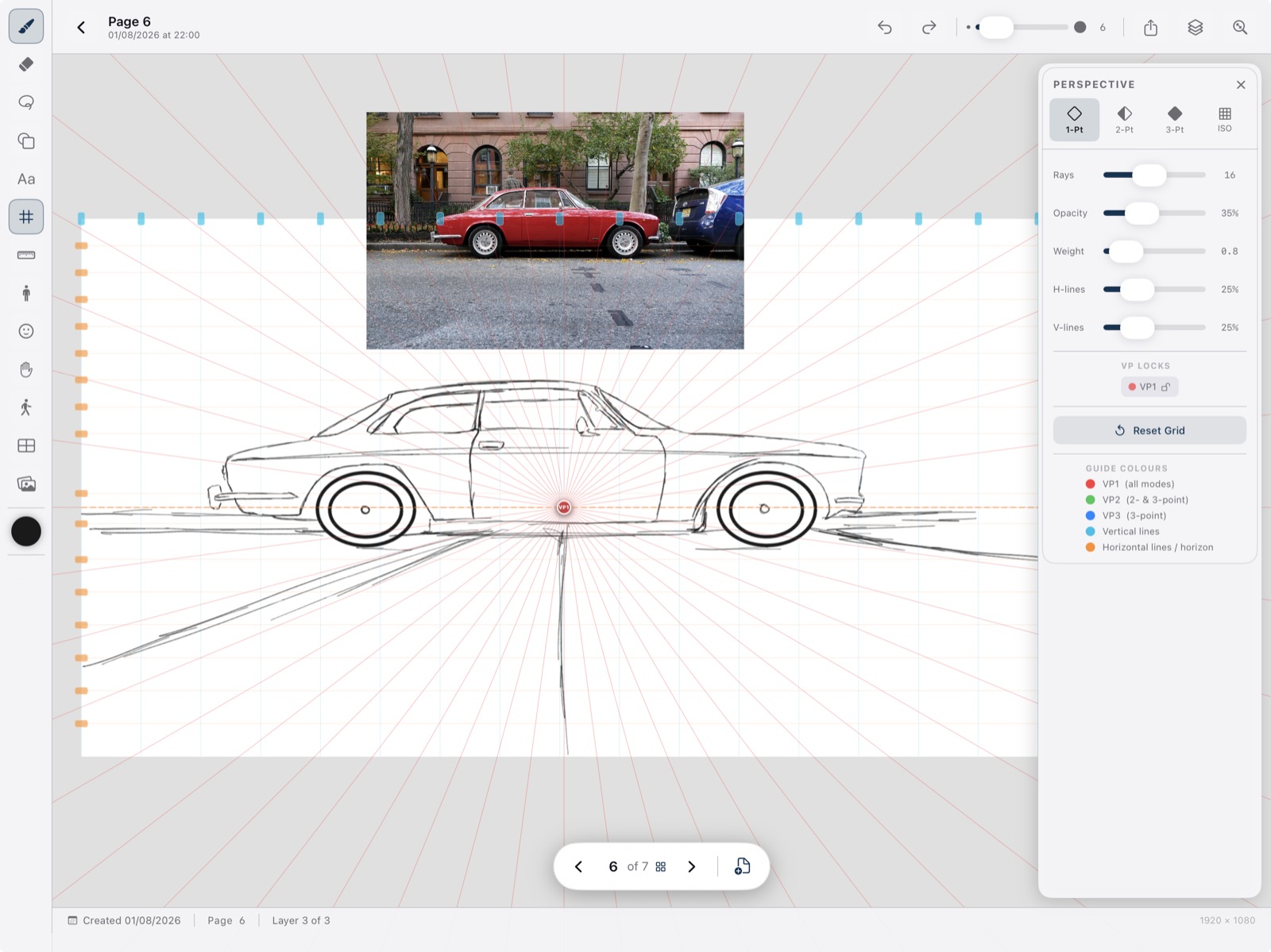
Task: Adjust the H-lines slider
Action: point(1154,289)
